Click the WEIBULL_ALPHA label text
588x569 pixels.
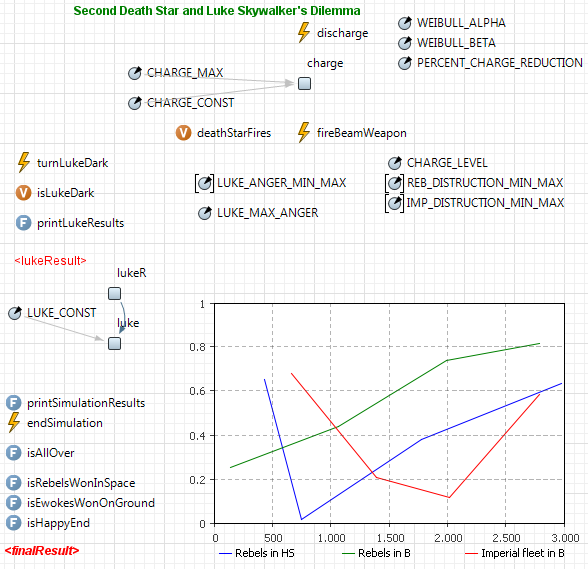(x=461, y=23)
